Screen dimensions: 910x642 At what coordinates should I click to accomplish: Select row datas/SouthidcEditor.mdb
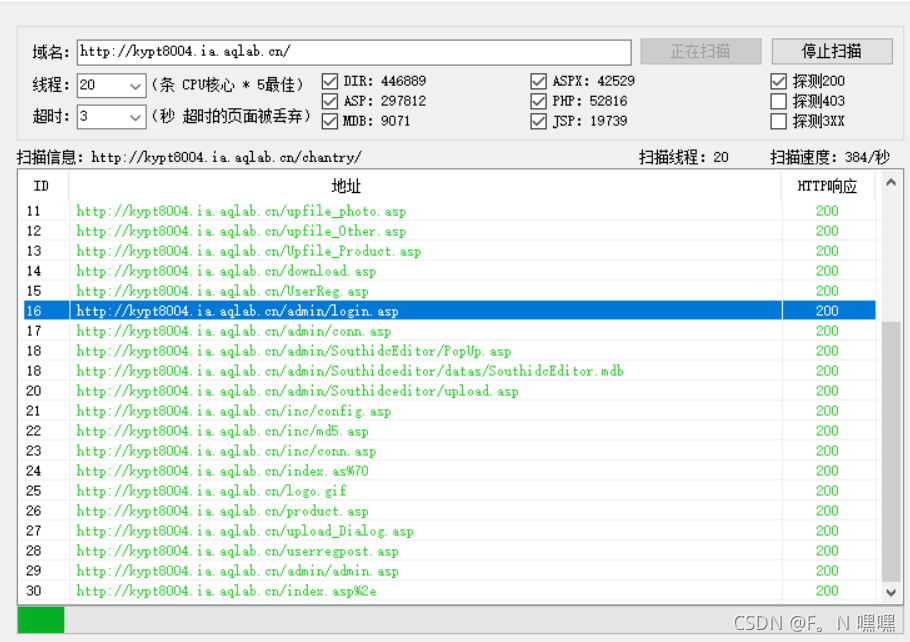click(x=449, y=371)
